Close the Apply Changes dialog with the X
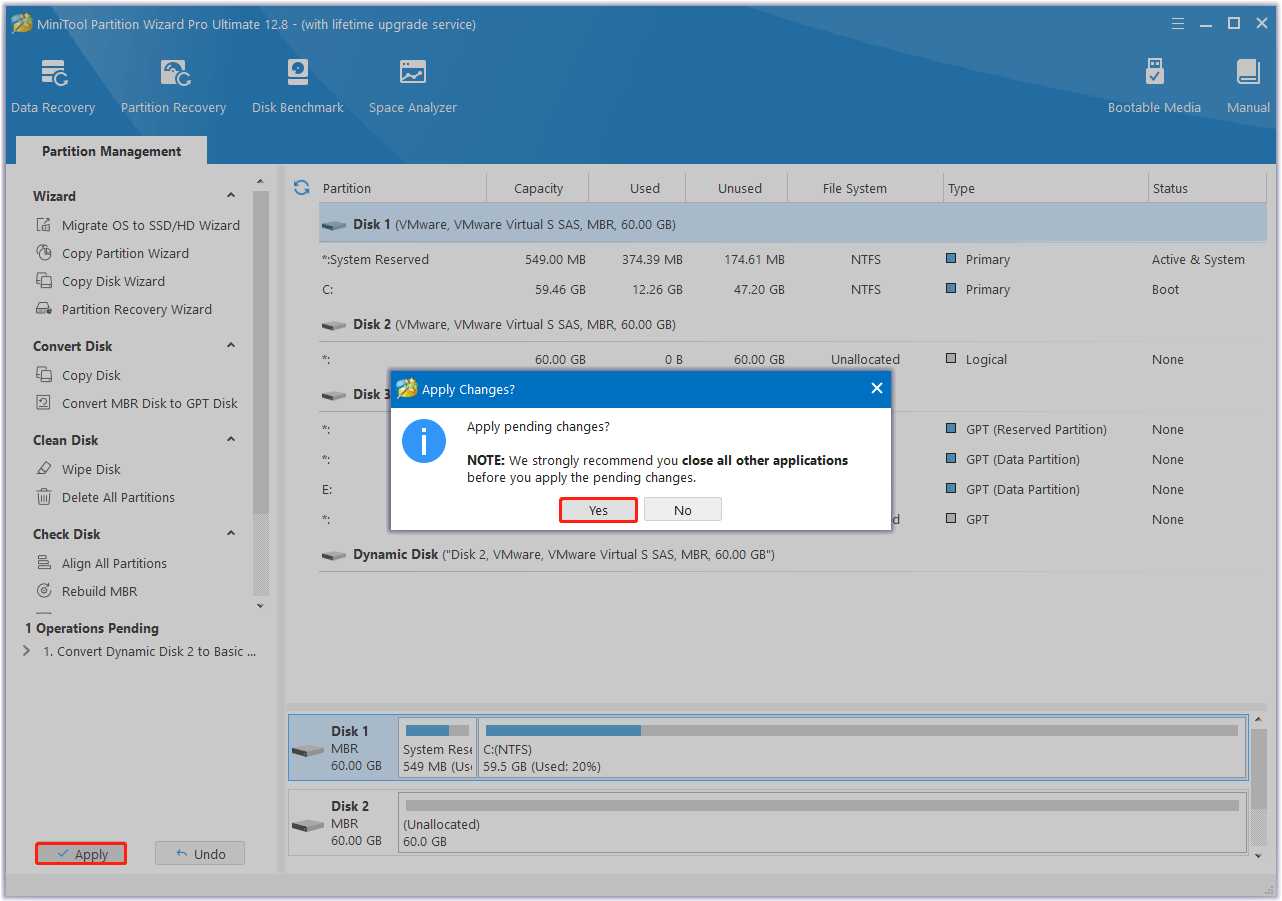1282x901 pixels. click(x=877, y=388)
